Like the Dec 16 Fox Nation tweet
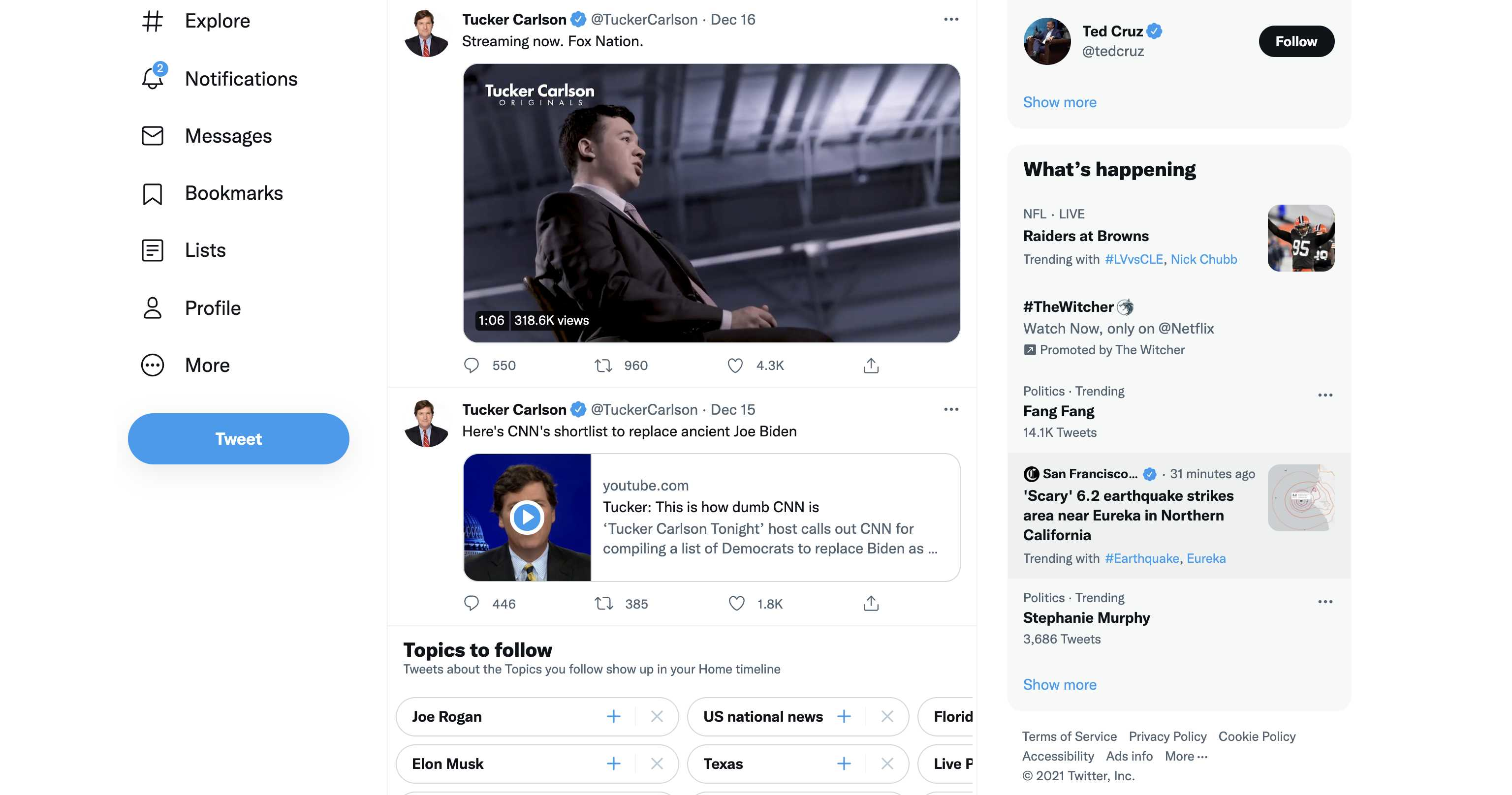This screenshot has height=795, width=1512. click(735, 366)
